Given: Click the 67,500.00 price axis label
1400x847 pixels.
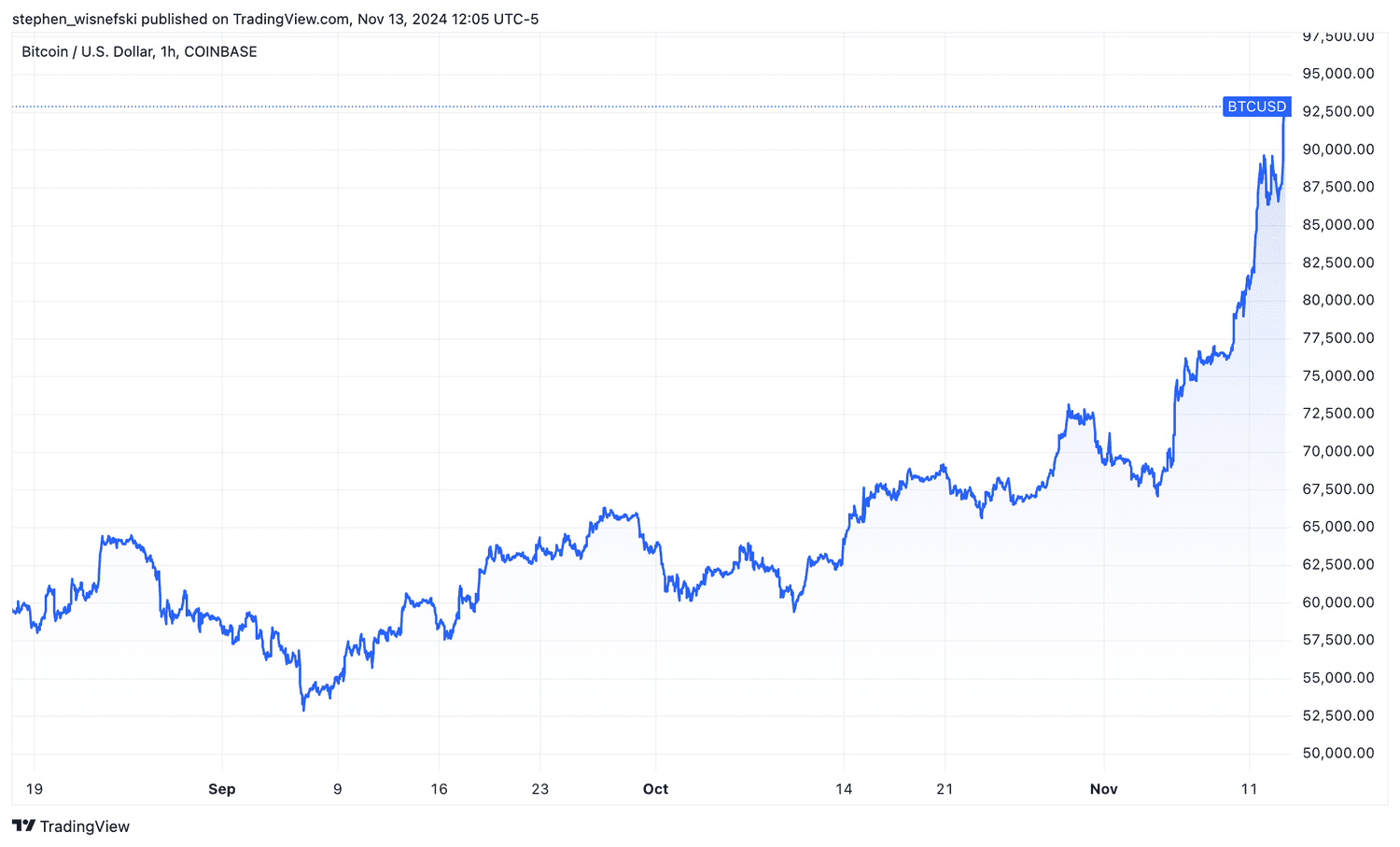Looking at the screenshot, I should pyautogui.click(x=1338, y=488).
